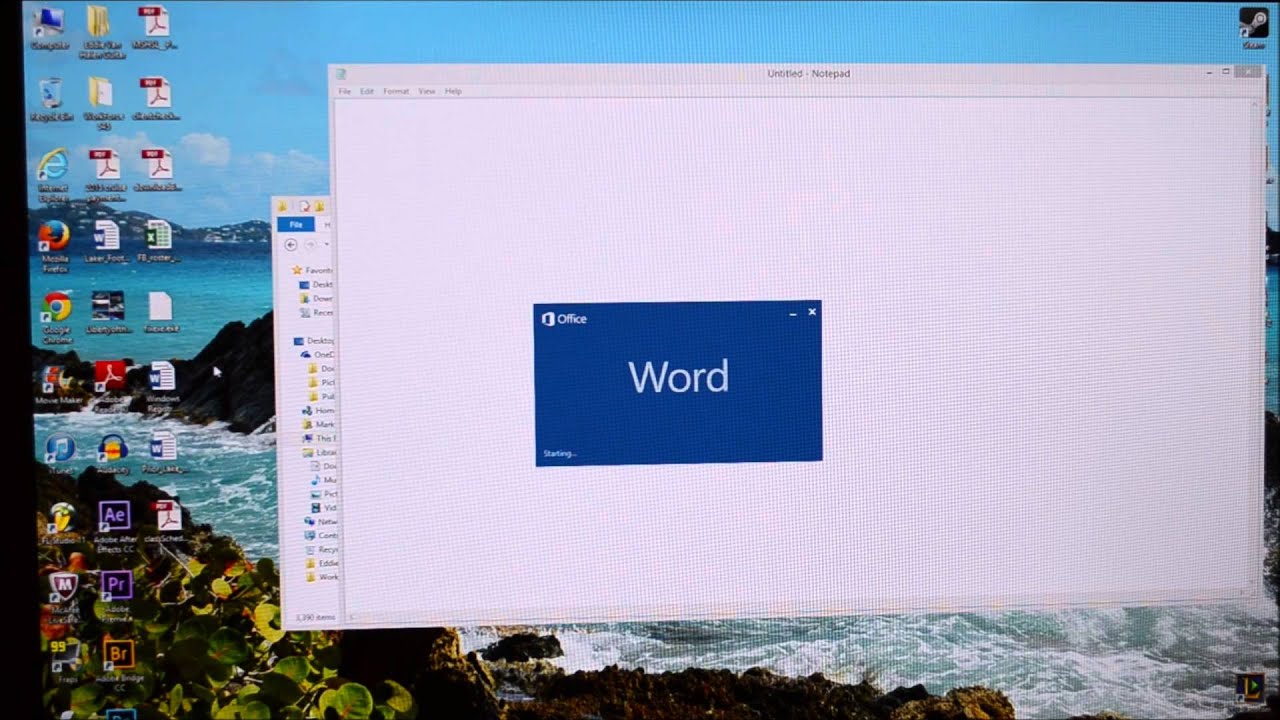
Task: Select OneDrive in Explorer navigation pane
Action: (317, 354)
